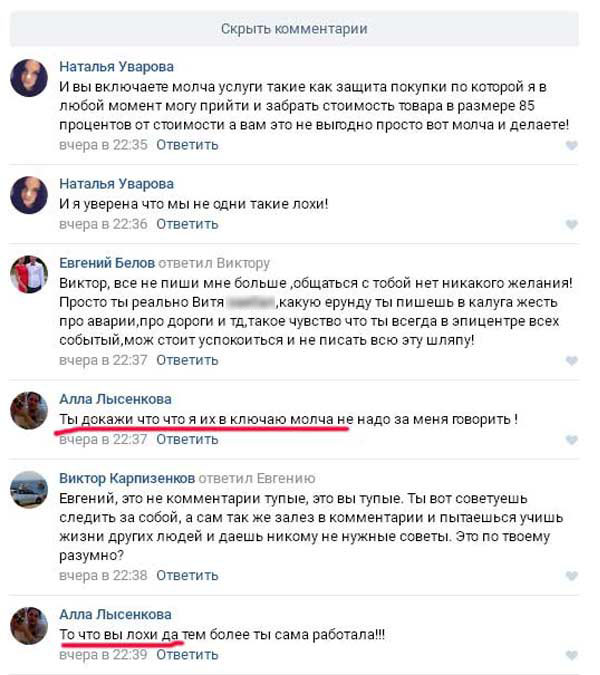Screen dimensions: 600x675
Task: Click Ответить under Виктор Карпизенков's comment
Action: tap(187, 576)
